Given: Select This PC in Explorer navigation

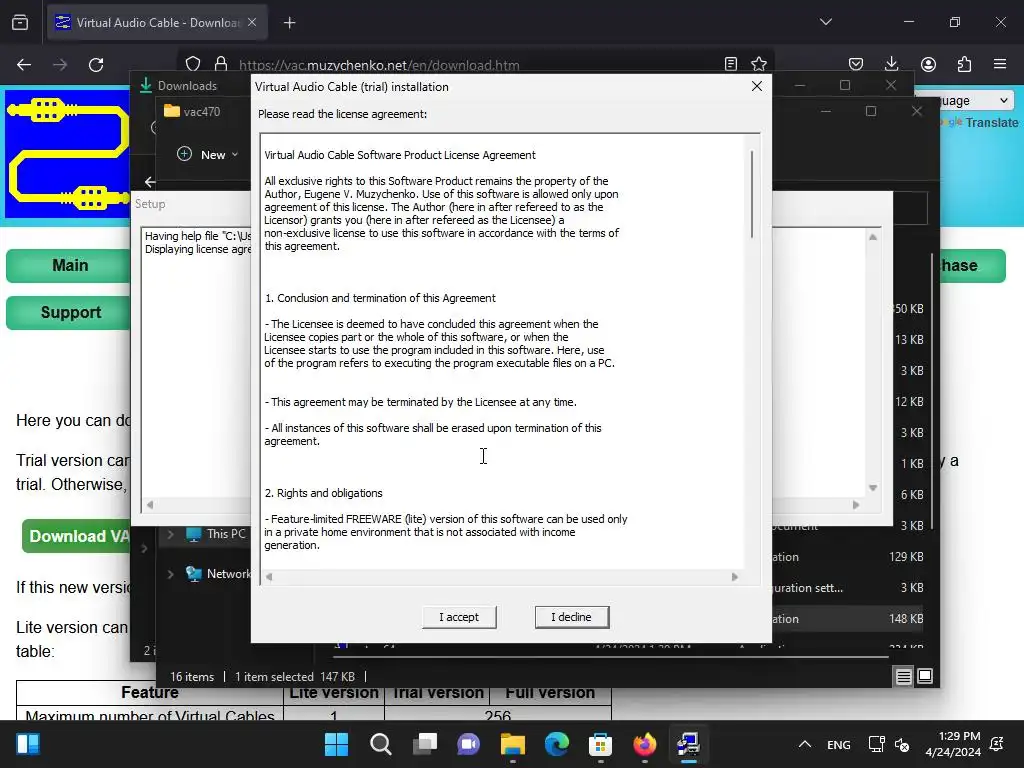Looking at the screenshot, I should (x=216, y=534).
